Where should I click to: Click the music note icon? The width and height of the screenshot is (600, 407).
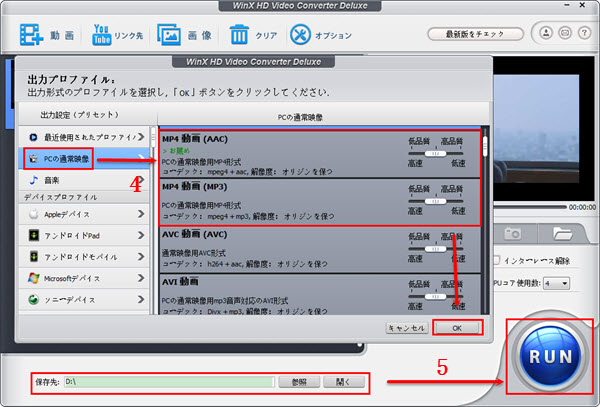pos(34,180)
